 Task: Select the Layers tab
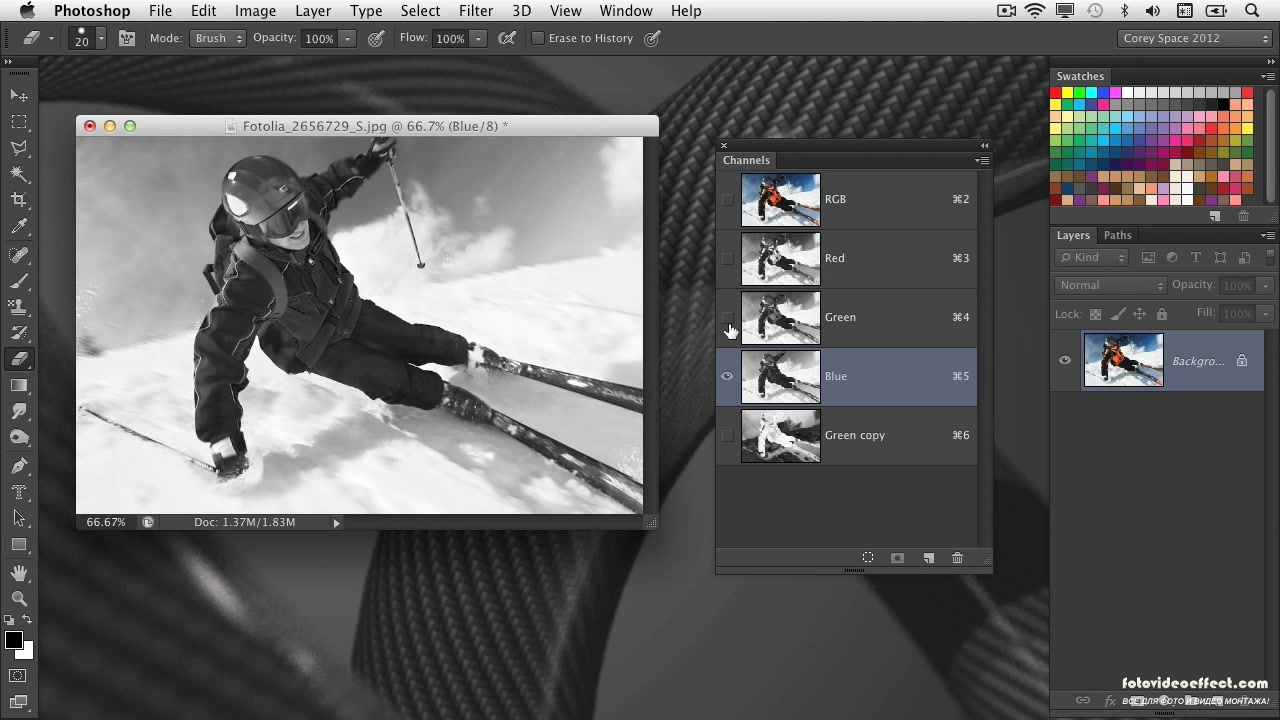(x=1073, y=235)
